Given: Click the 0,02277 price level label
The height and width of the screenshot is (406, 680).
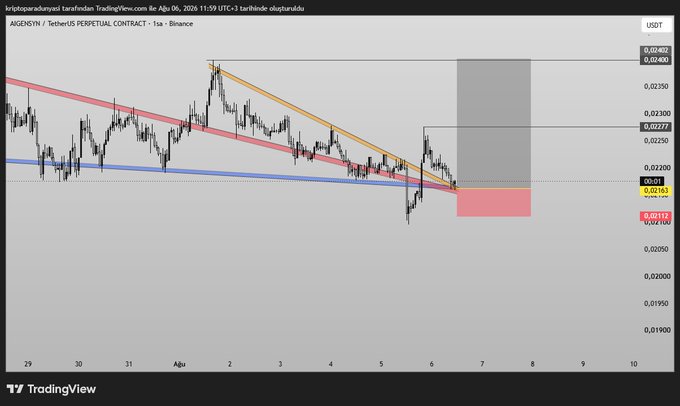Looking at the screenshot, I should [x=656, y=127].
